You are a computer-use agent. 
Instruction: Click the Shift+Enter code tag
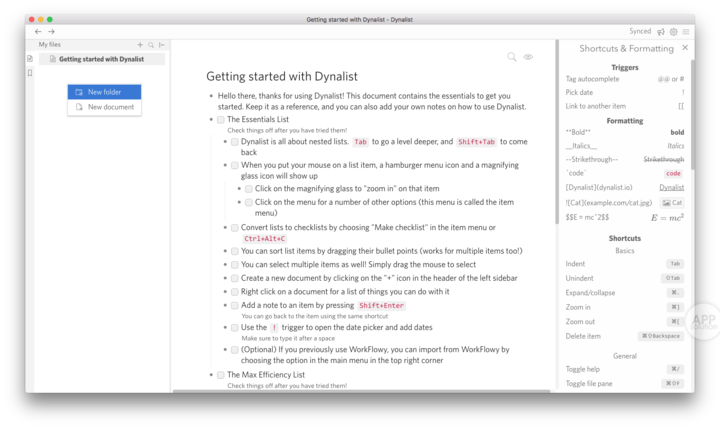tap(381, 305)
